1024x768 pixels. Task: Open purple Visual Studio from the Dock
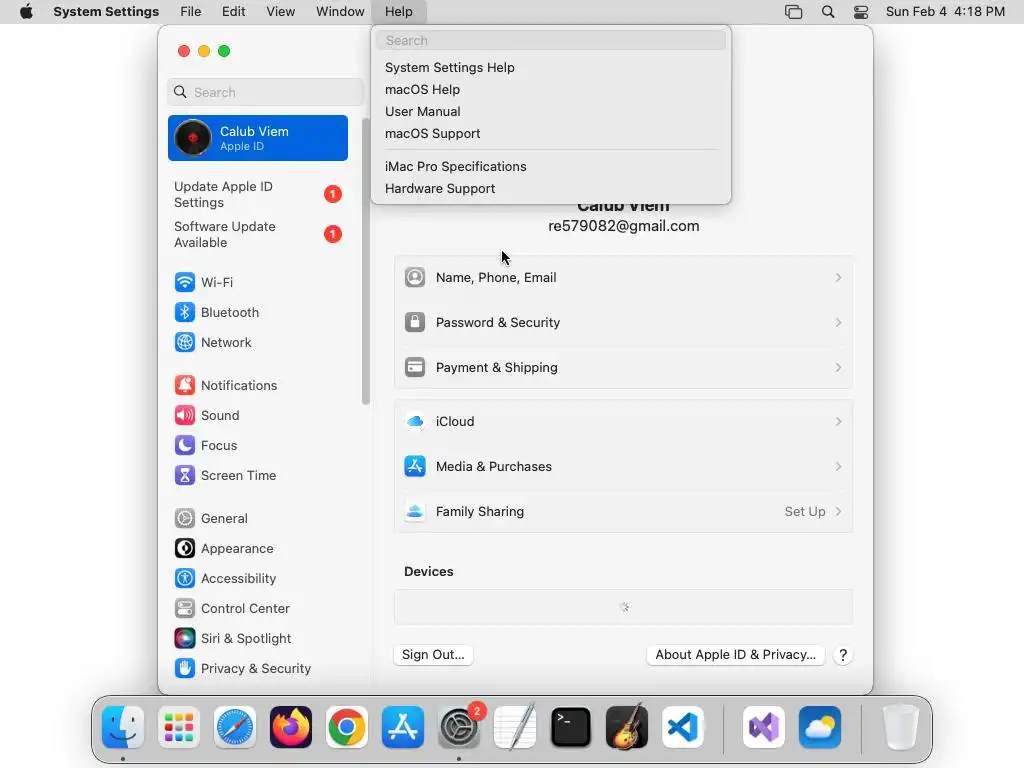coord(764,727)
